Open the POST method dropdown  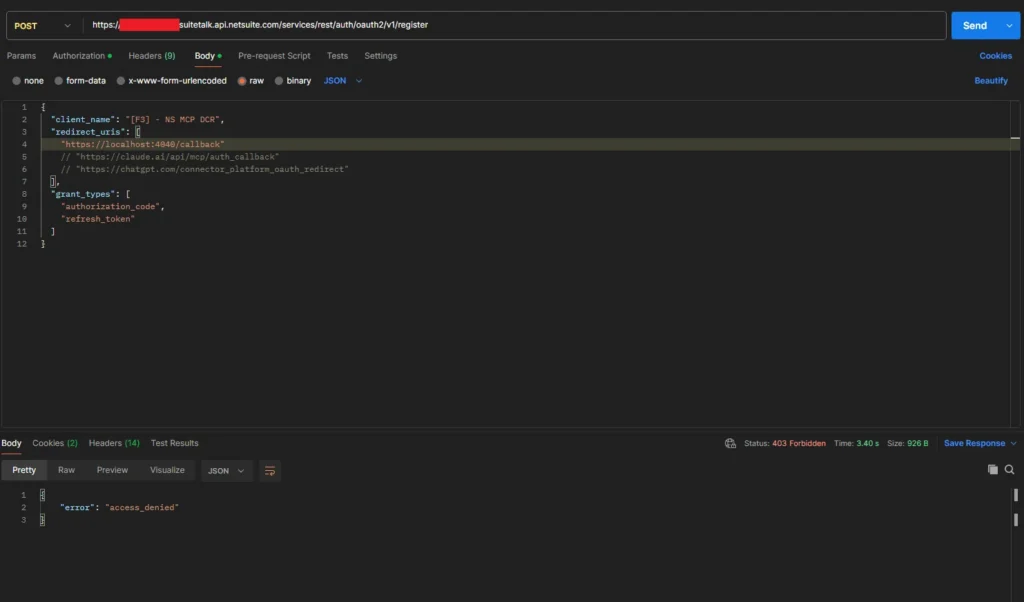click(43, 26)
